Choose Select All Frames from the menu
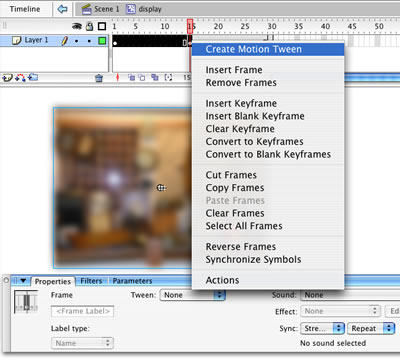 point(268,226)
